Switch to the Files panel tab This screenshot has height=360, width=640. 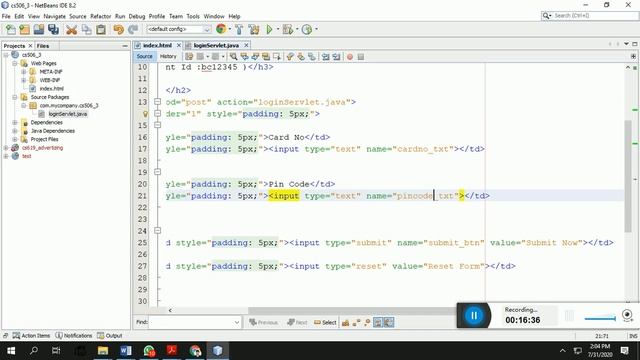pos(42,46)
